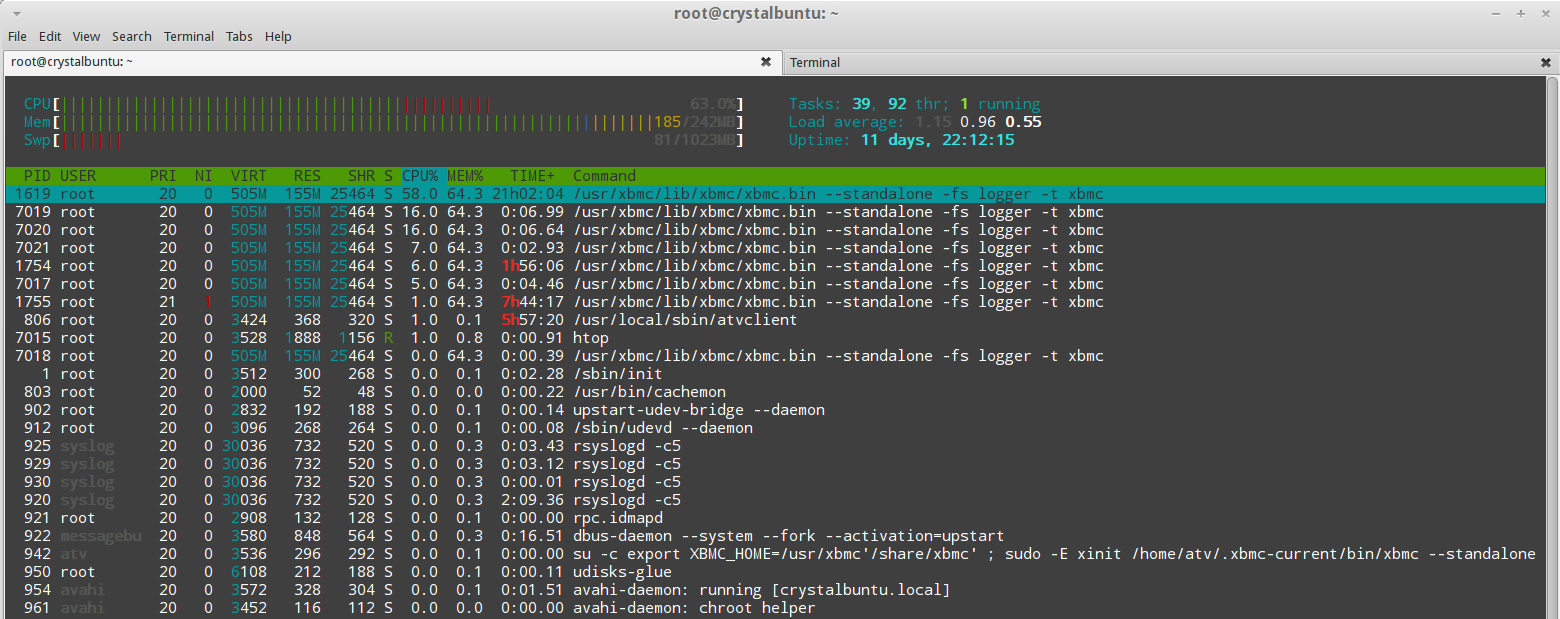
Task: Minimize the terminal window
Action: [1496, 14]
